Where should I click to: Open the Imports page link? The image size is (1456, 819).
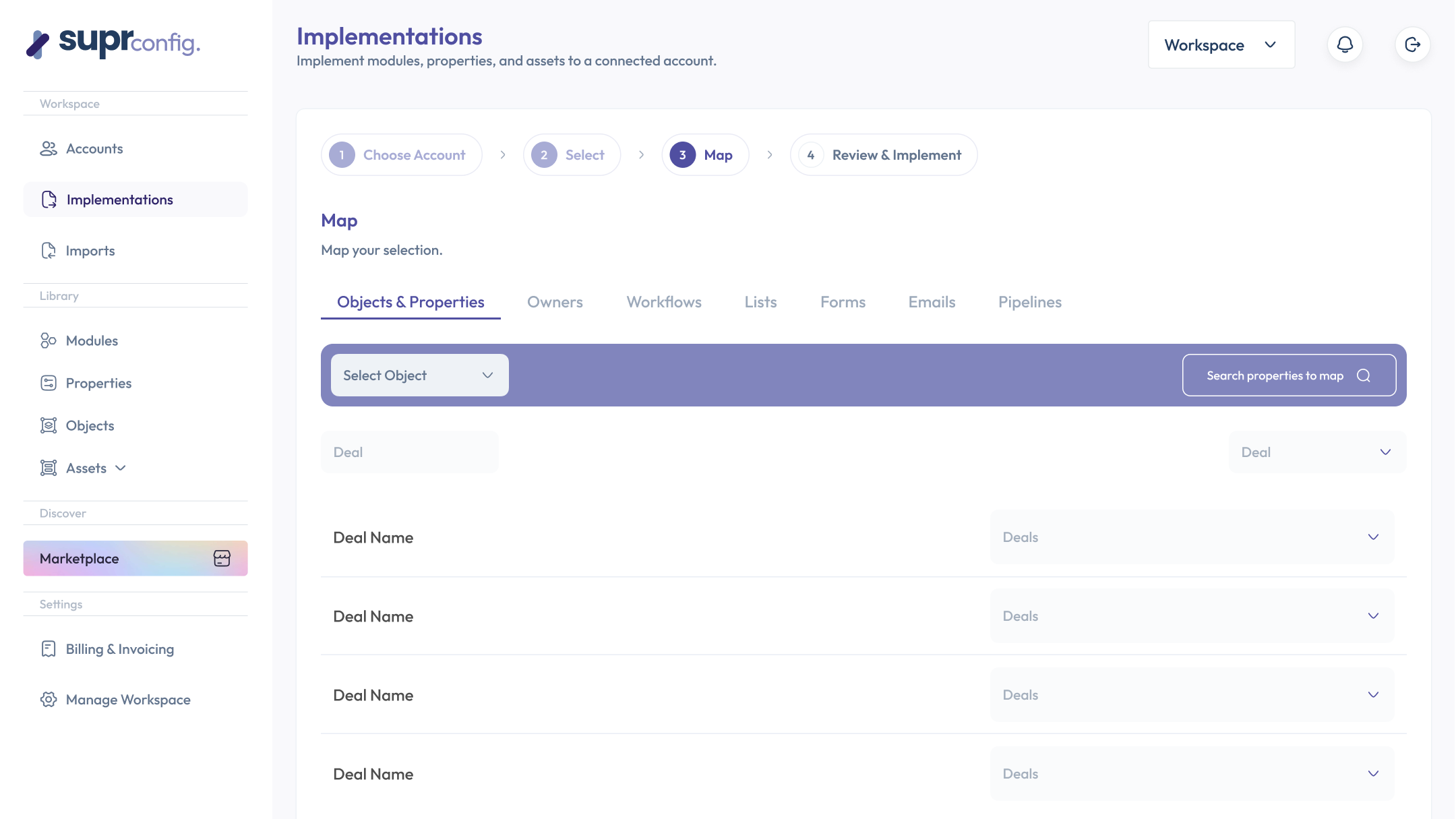click(90, 251)
